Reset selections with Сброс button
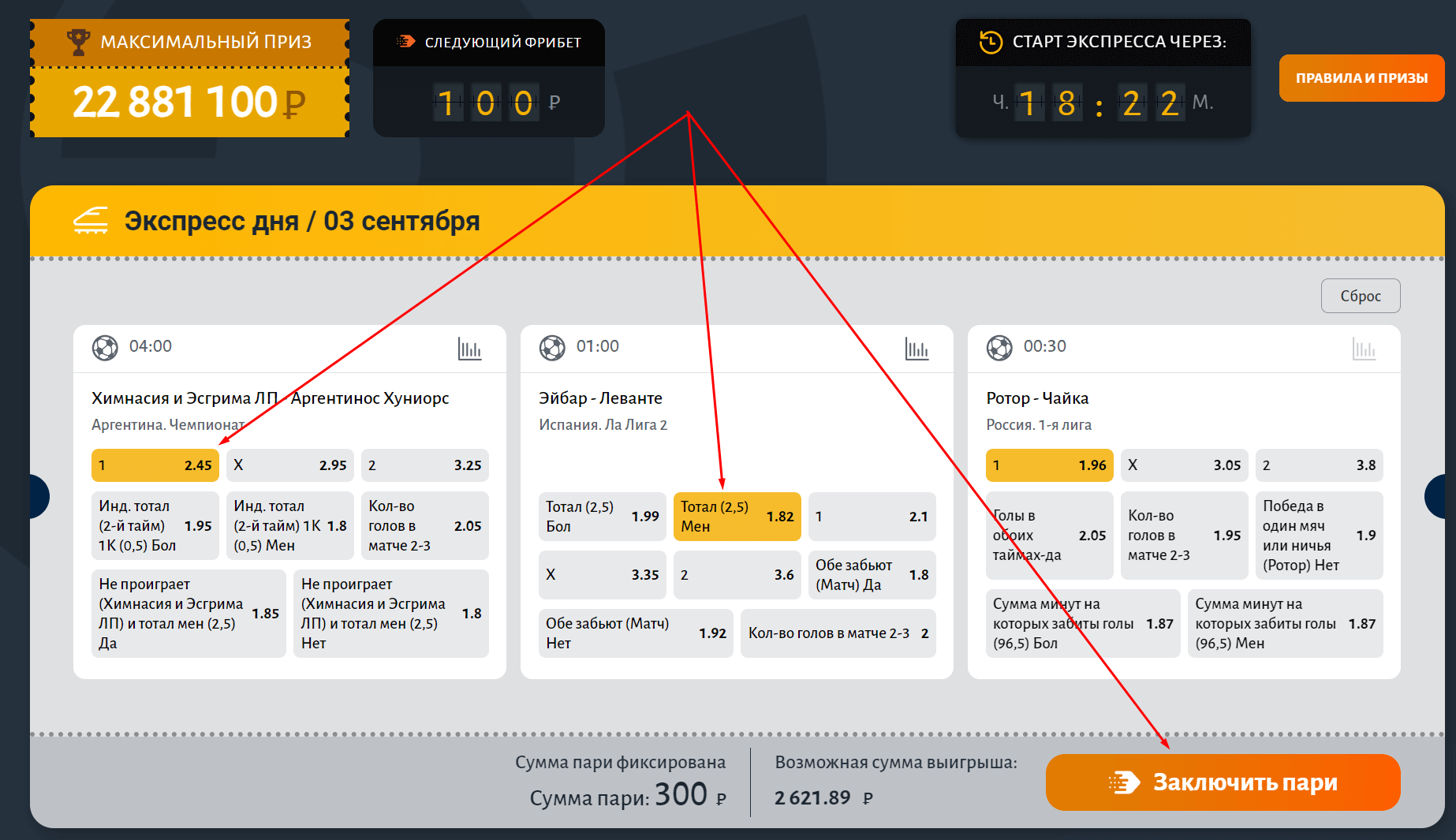This screenshot has height=840, width=1456. (1361, 296)
